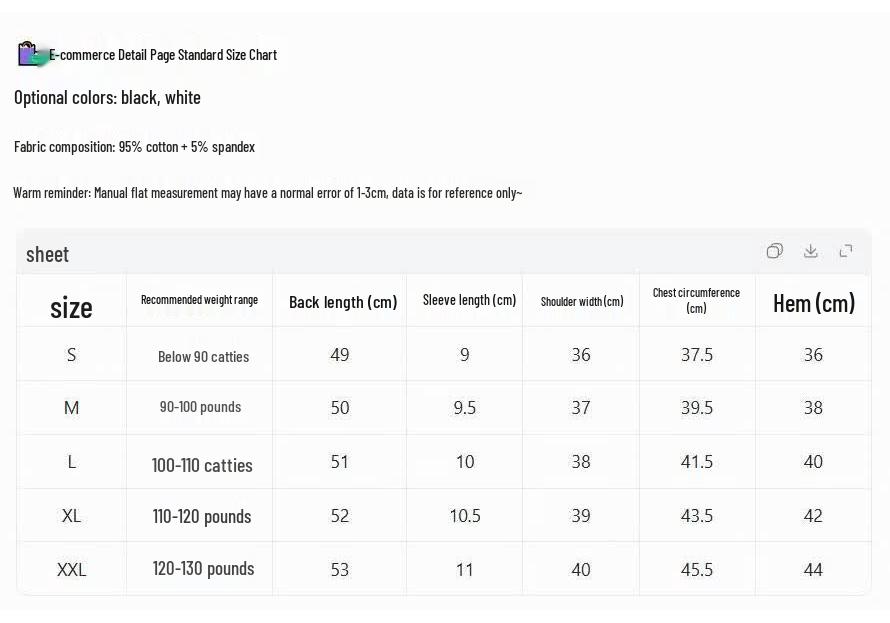This screenshot has height=623, width=890.
Task: Select the M size row cell
Action: [x=72, y=407]
